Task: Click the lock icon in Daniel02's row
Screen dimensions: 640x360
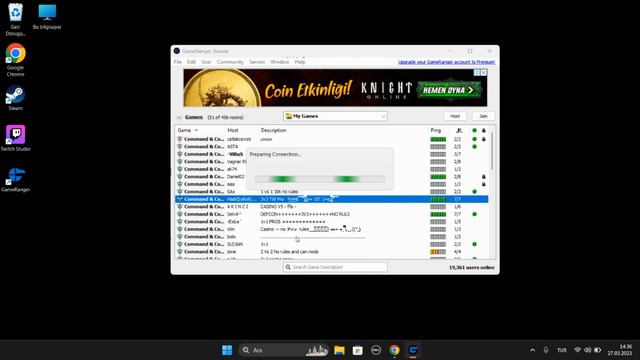Action: pyautogui.click(x=484, y=177)
